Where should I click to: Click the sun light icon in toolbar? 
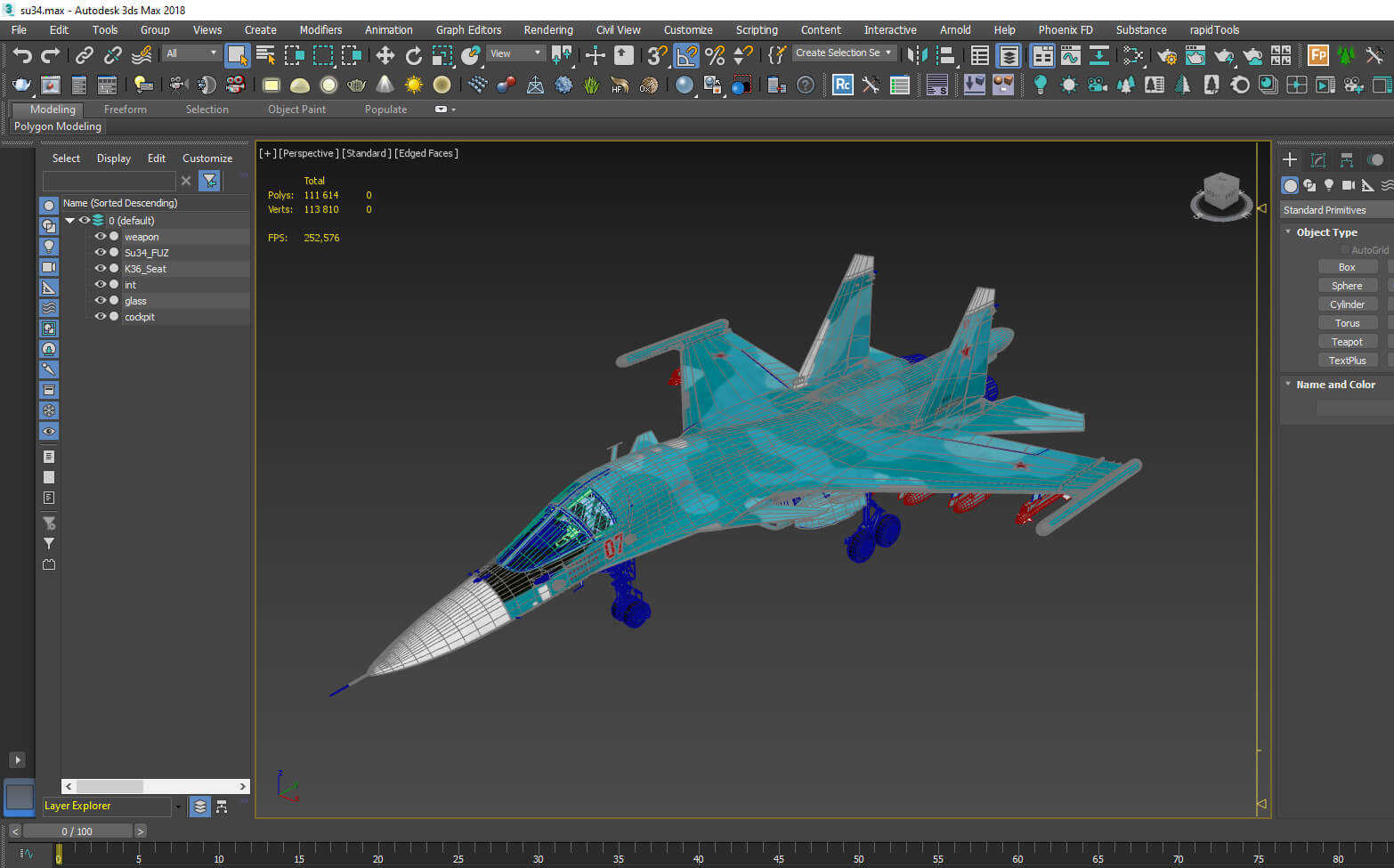coord(414,85)
